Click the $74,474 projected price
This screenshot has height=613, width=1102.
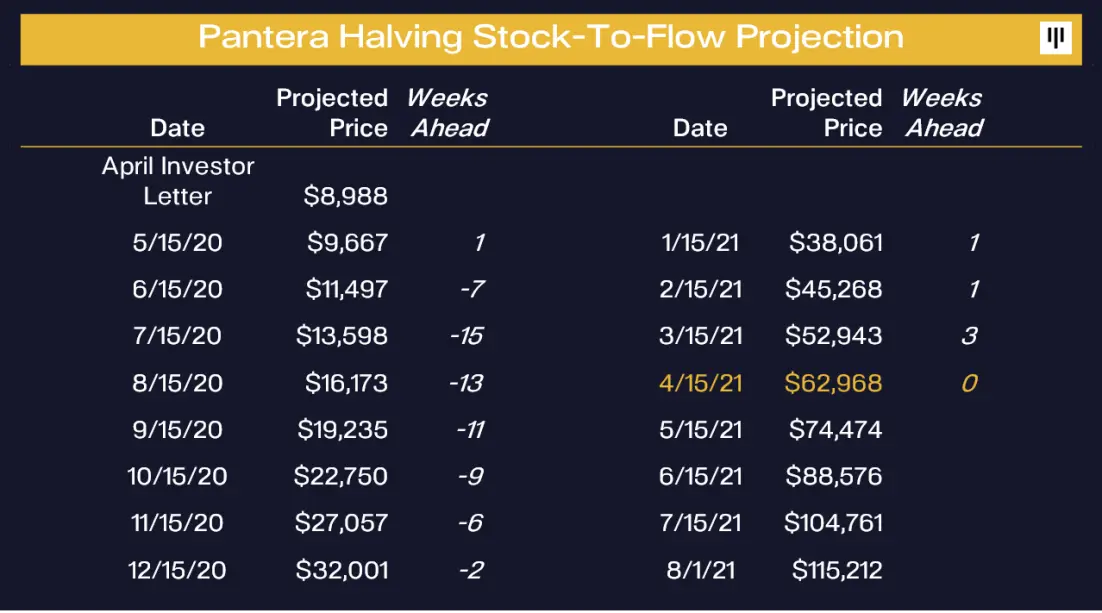pyautogui.click(x=835, y=430)
